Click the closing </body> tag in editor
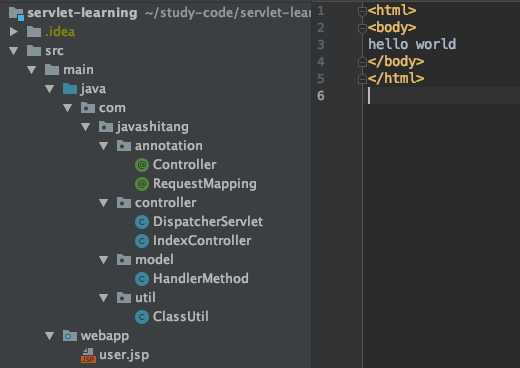The width and height of the screenshot is (520, 368). 396,62
